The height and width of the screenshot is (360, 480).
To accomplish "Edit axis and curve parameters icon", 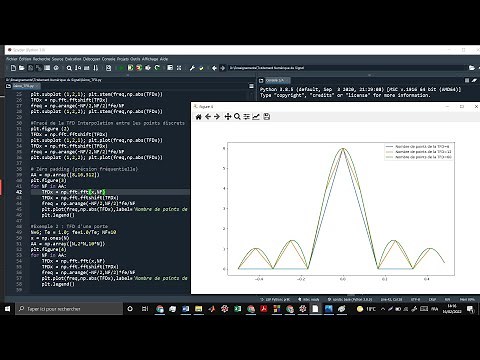I will click(256, 117).
